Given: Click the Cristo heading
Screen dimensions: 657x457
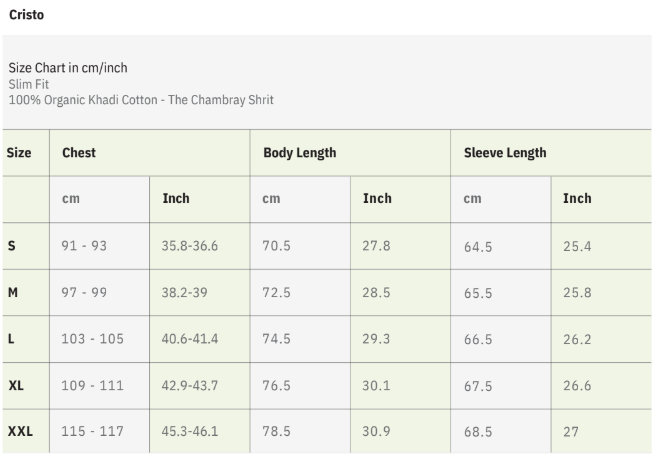Looking at the screenshot, I should click(26, 16).
